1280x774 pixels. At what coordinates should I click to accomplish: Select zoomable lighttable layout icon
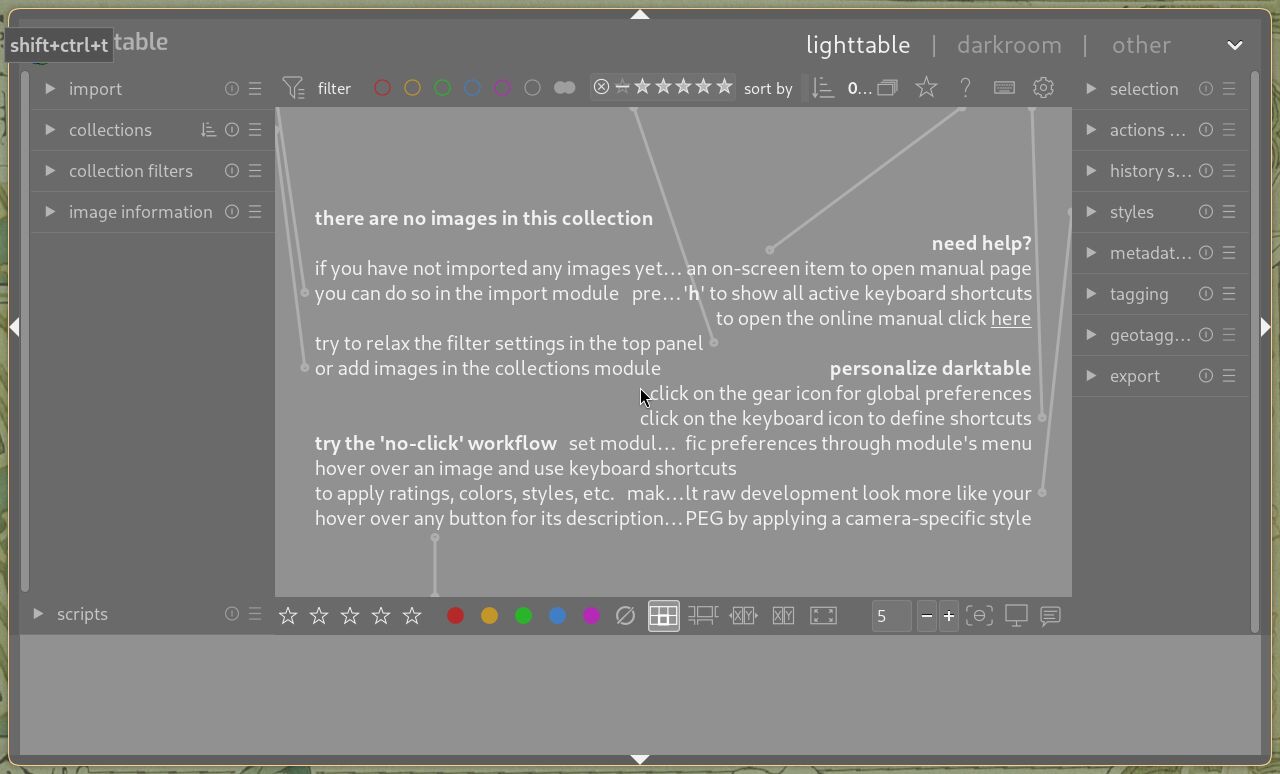point(703,616)
